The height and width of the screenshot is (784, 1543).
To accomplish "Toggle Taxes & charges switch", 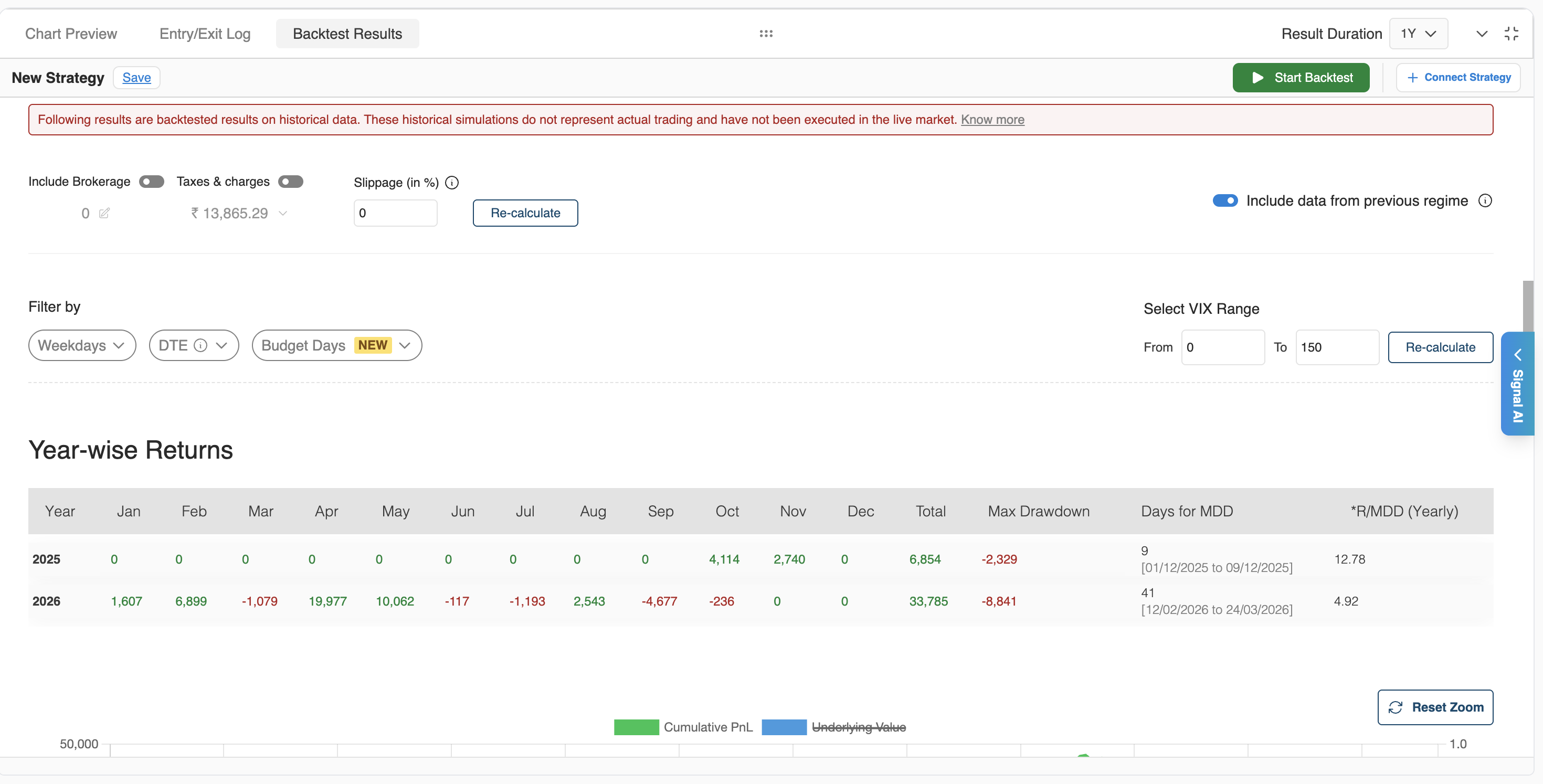I will point(291,182).
